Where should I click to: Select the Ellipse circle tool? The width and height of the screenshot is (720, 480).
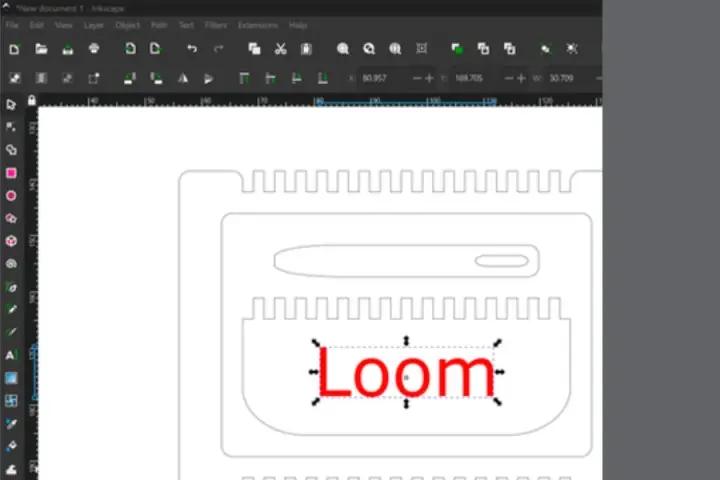pos(11,196)
